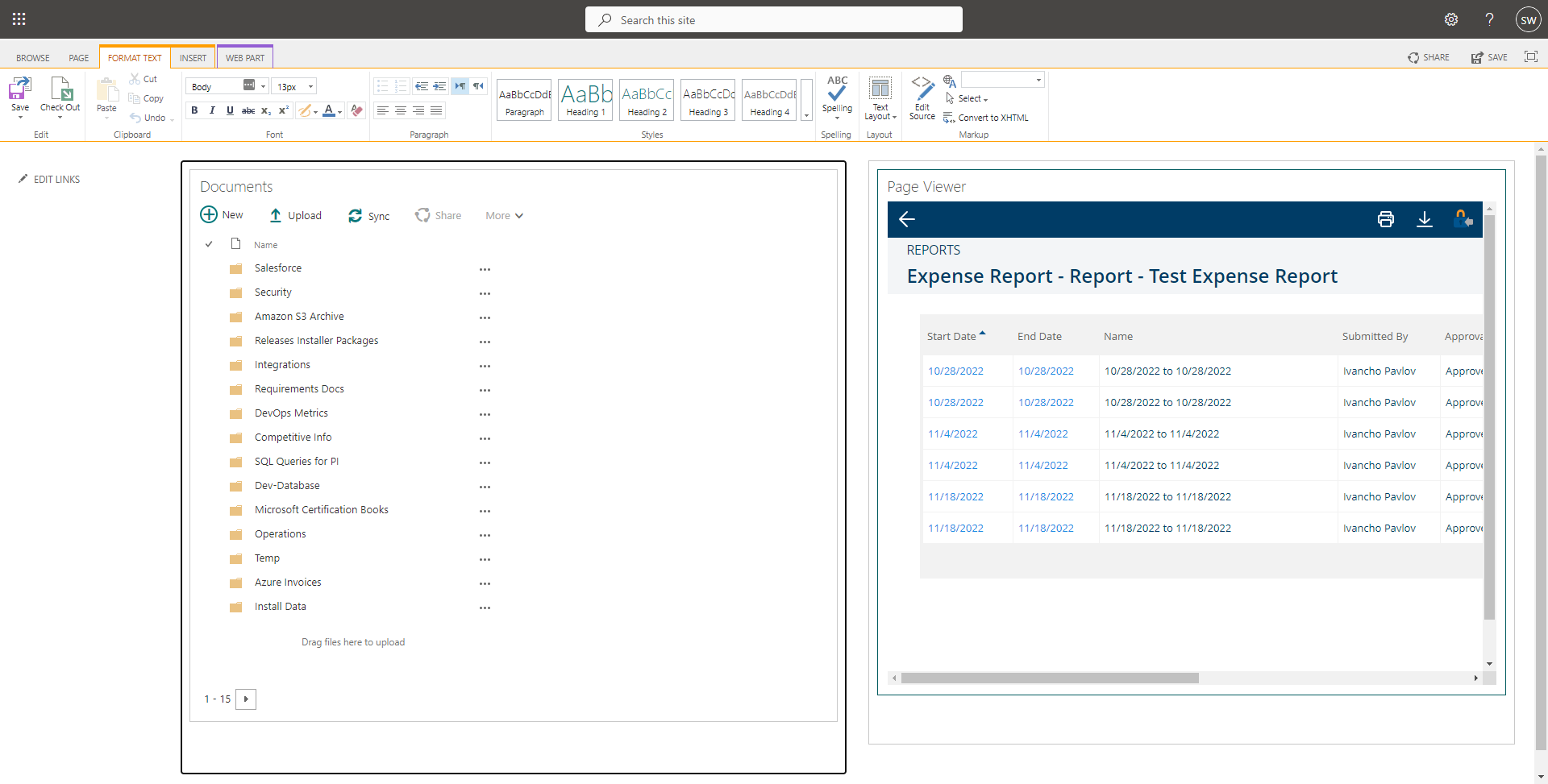This screenshot has height=784, width=1548.
Task: Toggle bold formatting
Action: pos(194,110)
